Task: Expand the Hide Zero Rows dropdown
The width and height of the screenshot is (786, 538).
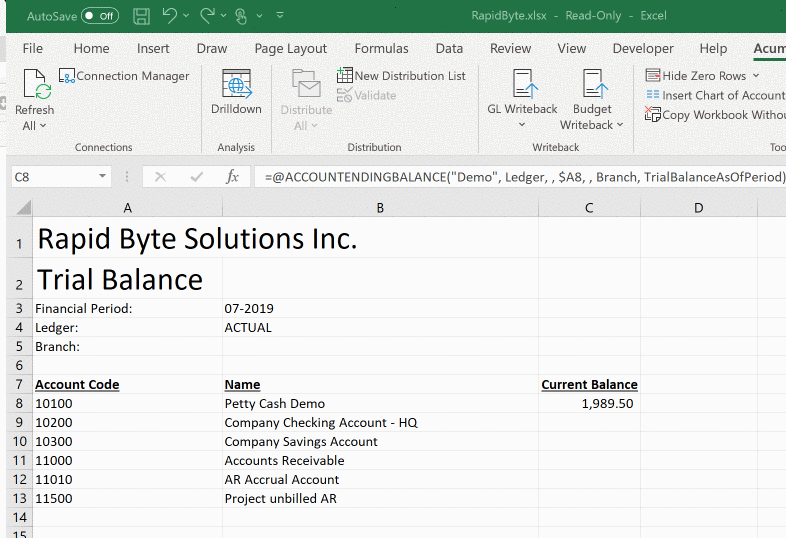Action: [x=756, y=76]
